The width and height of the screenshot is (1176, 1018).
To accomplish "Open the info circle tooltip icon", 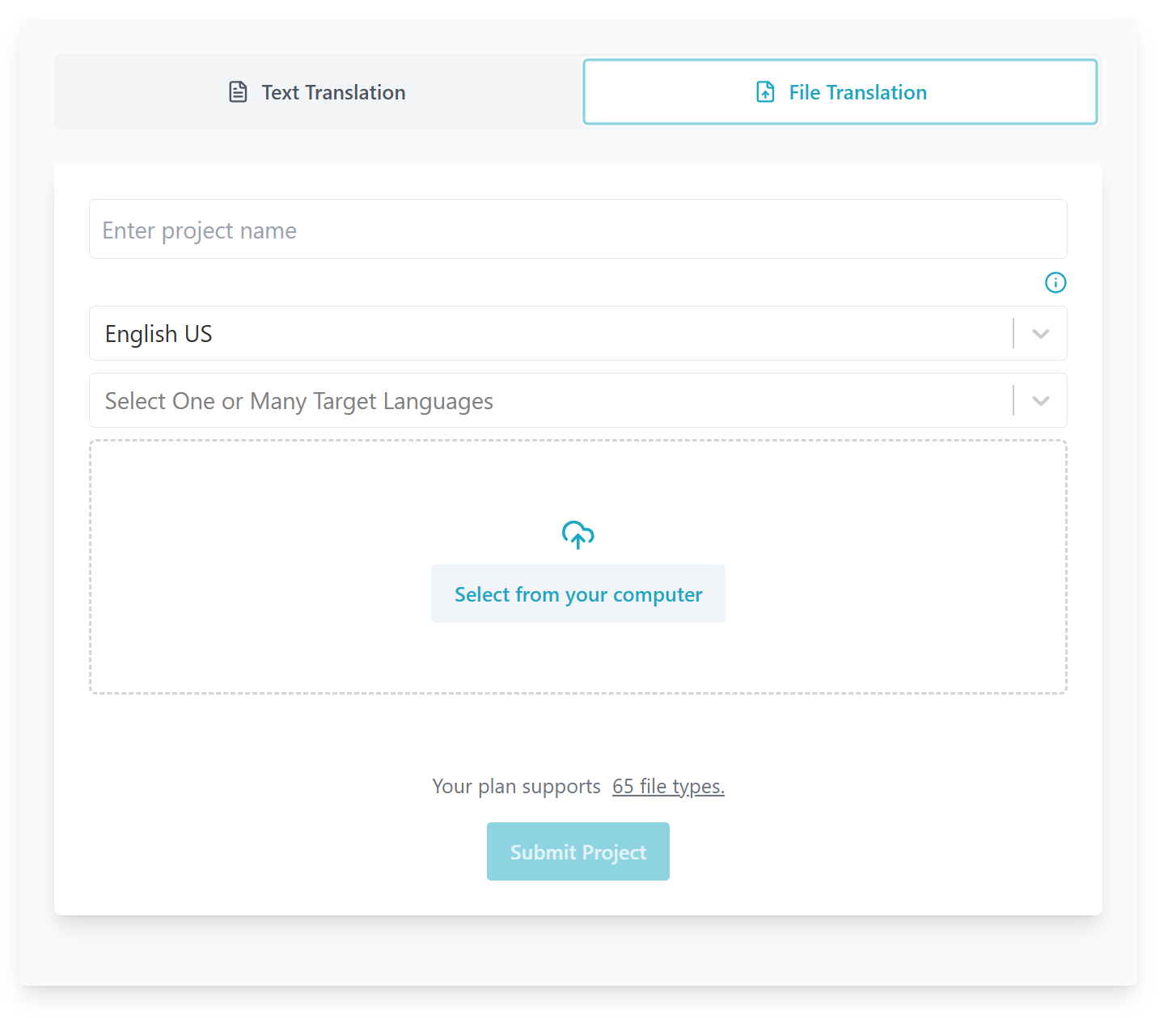I will click(1055, 282).
